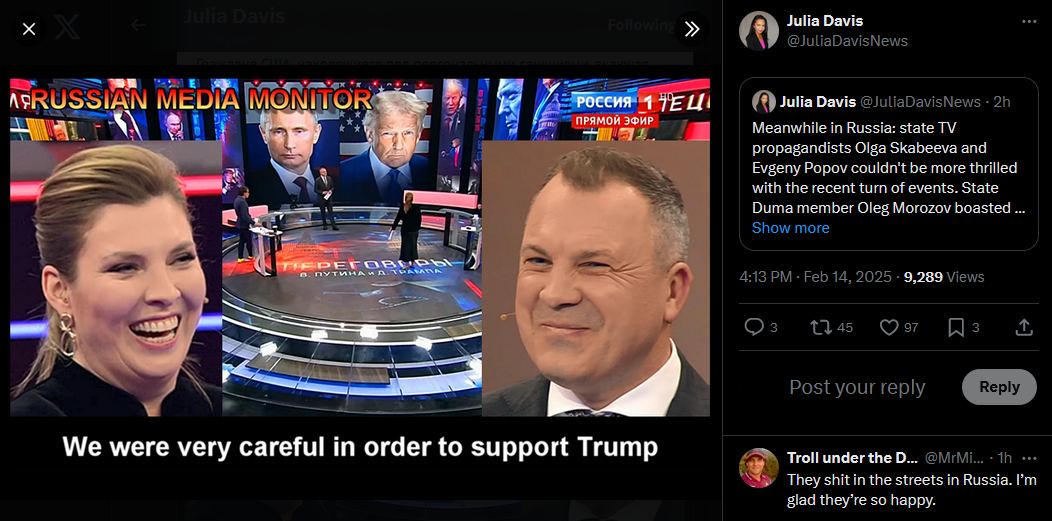Expand quoted post text with Show more
Image resolution: width=1052 pixels, height=521 pixels.
(790, 228)
